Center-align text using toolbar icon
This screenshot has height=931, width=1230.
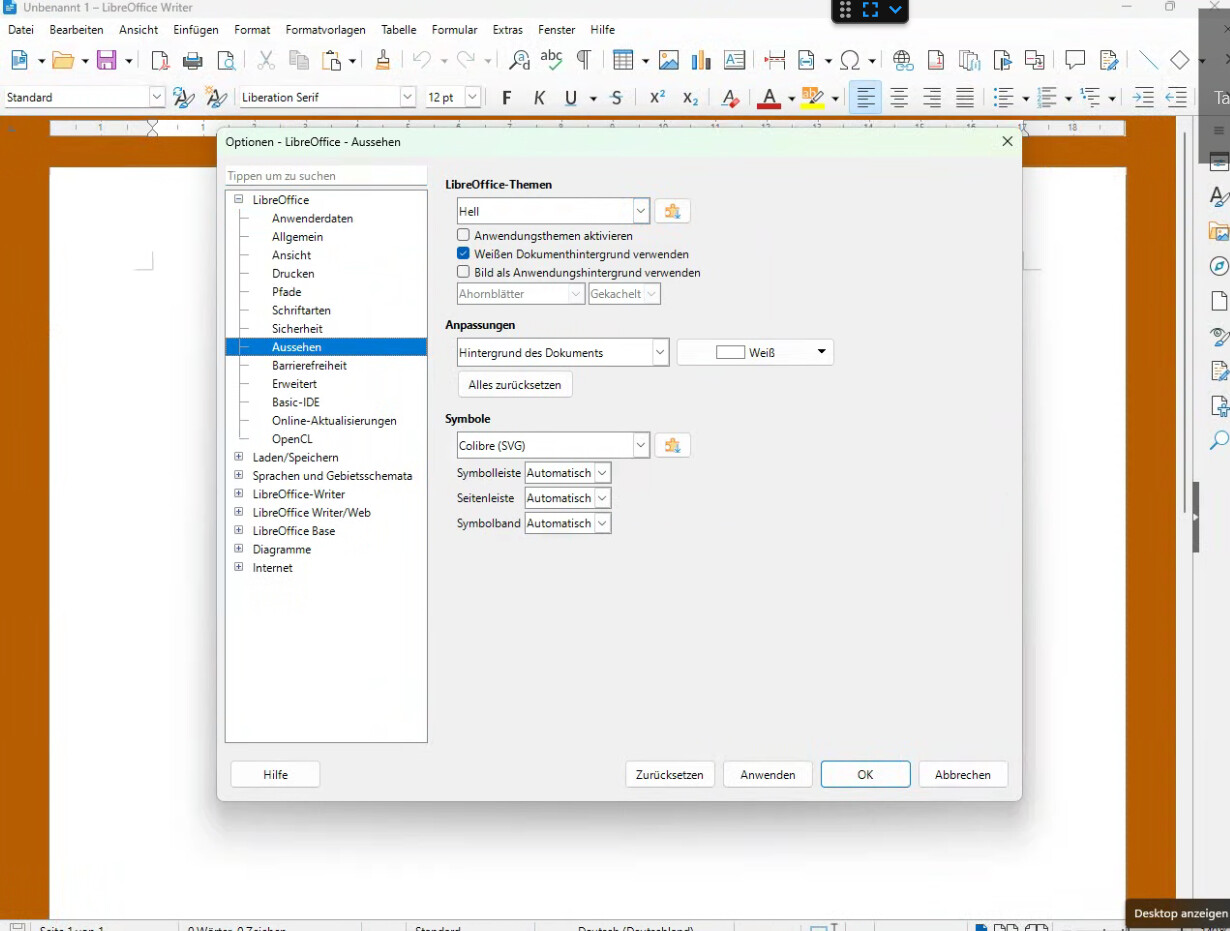(899, 98)
